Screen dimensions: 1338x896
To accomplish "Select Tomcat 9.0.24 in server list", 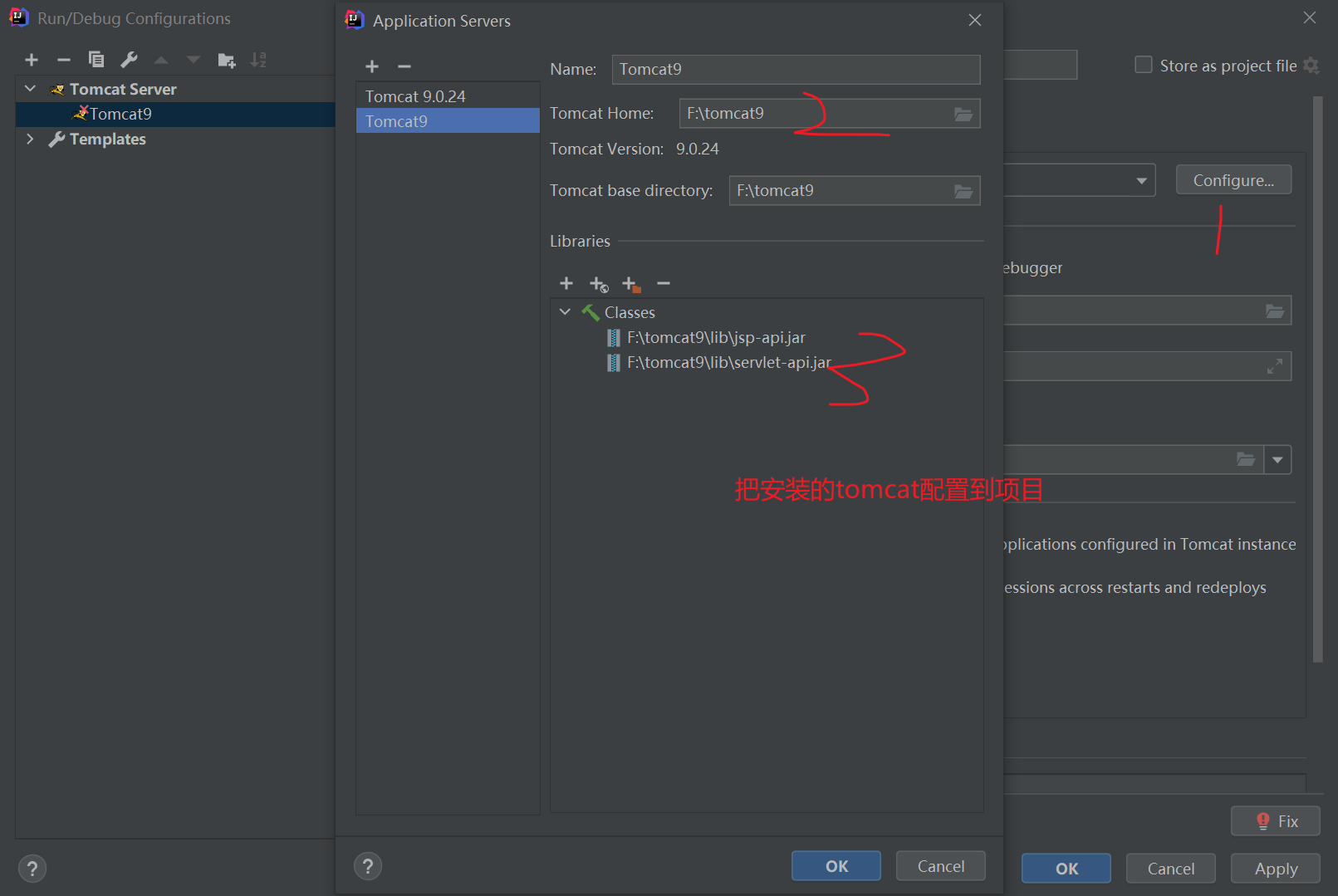I will pos(448,96).
